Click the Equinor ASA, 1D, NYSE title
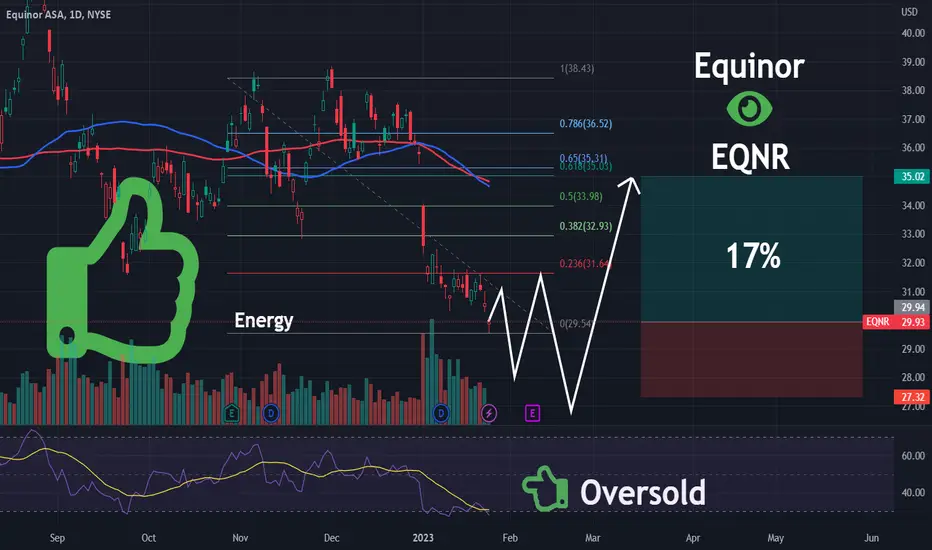This screenshot has height=550, width=932. (58, 14)
